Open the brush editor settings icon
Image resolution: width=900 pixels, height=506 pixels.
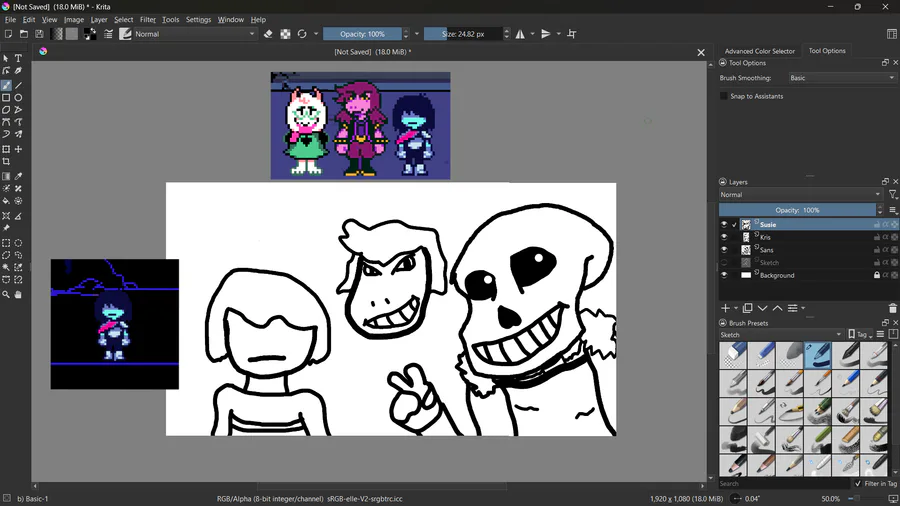click(108, 34)
